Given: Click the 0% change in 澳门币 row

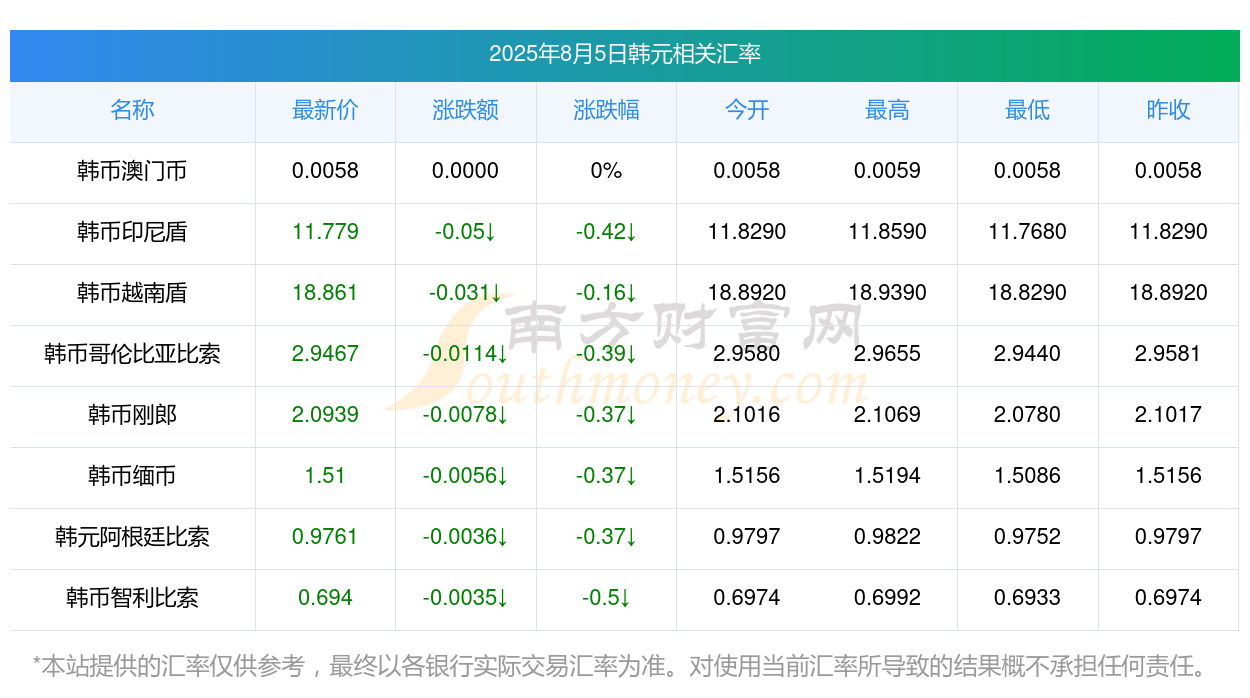Looking at the screenshot, I should [x=606, y=171].
